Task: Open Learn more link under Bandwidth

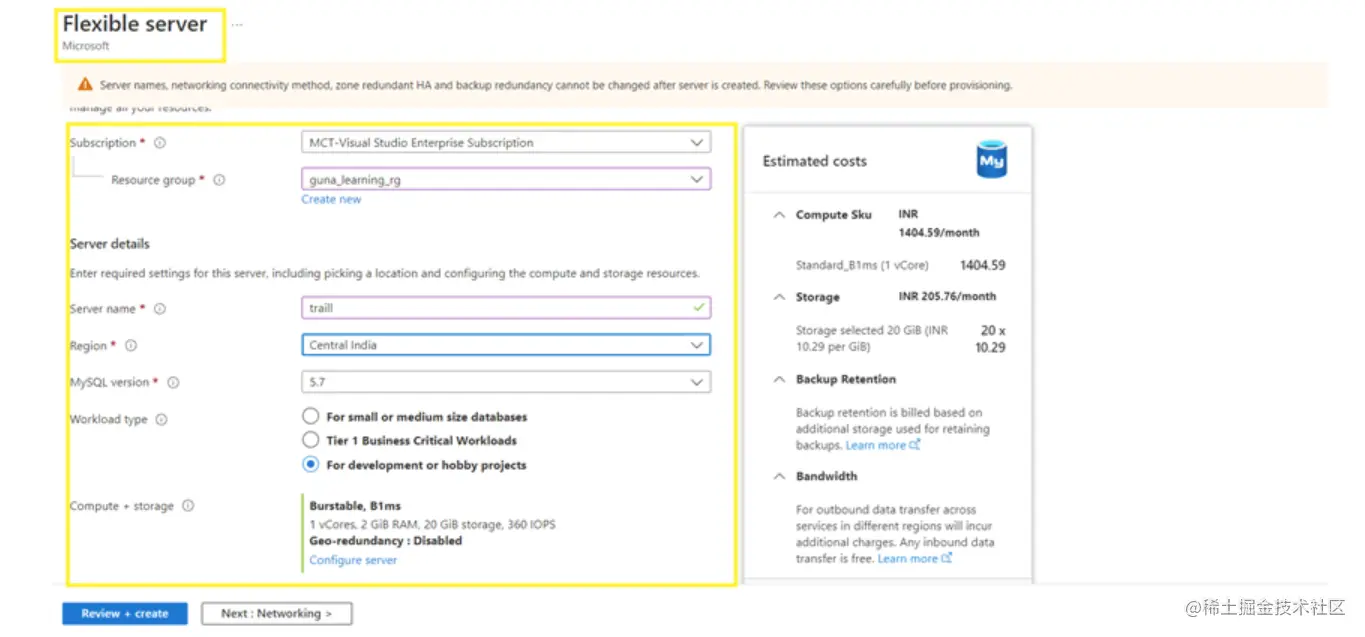Action: (x=914, y=558)
